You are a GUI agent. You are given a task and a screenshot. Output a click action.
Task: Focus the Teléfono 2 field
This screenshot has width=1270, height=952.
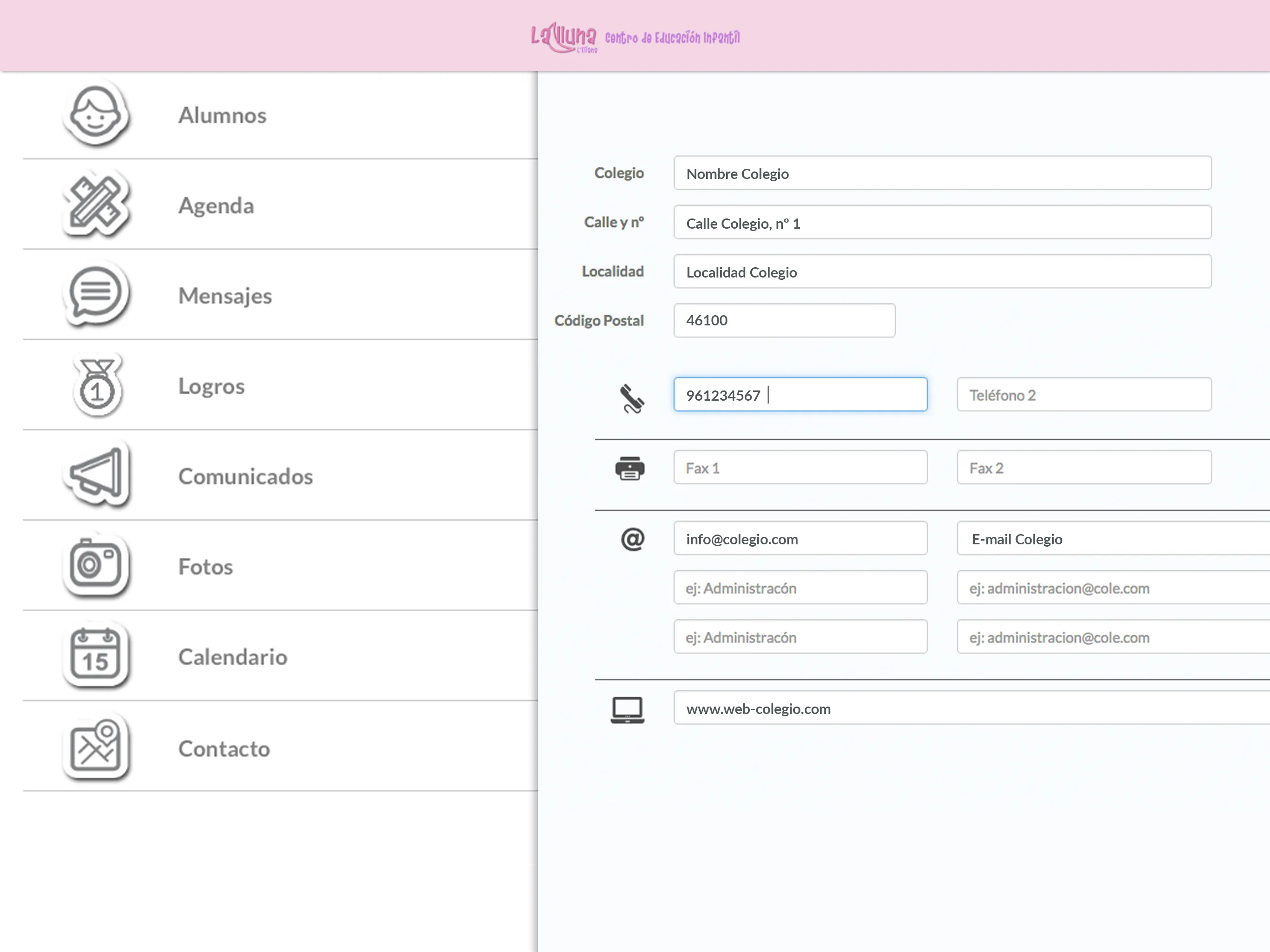tap(1084, 395)
